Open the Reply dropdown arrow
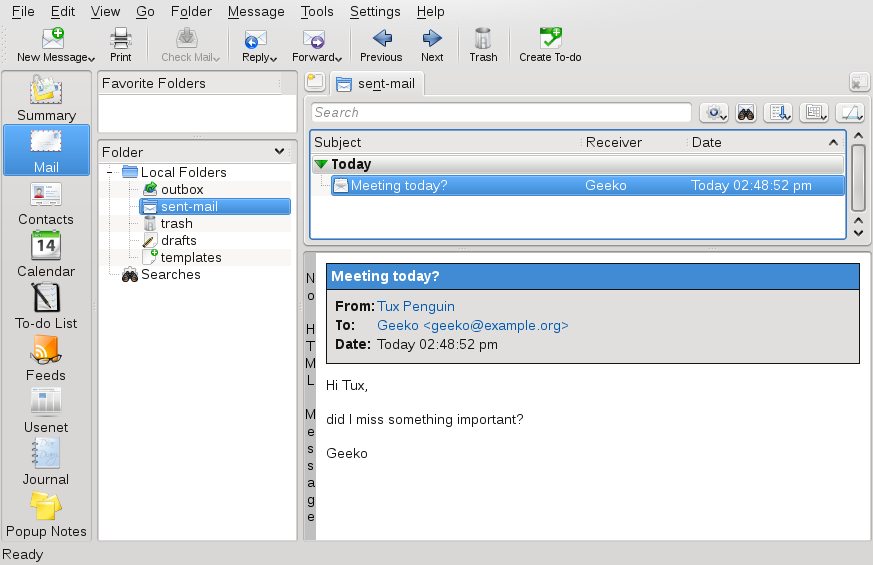 click(x=273, y=58)
